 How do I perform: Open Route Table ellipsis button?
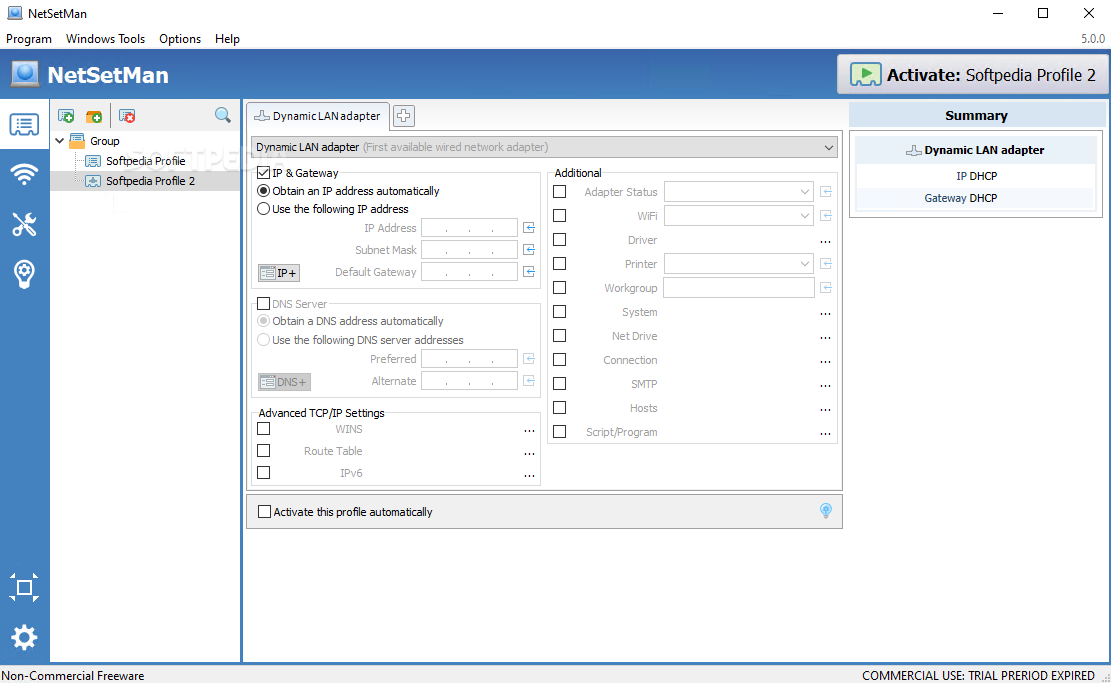[x=529, y=453]
